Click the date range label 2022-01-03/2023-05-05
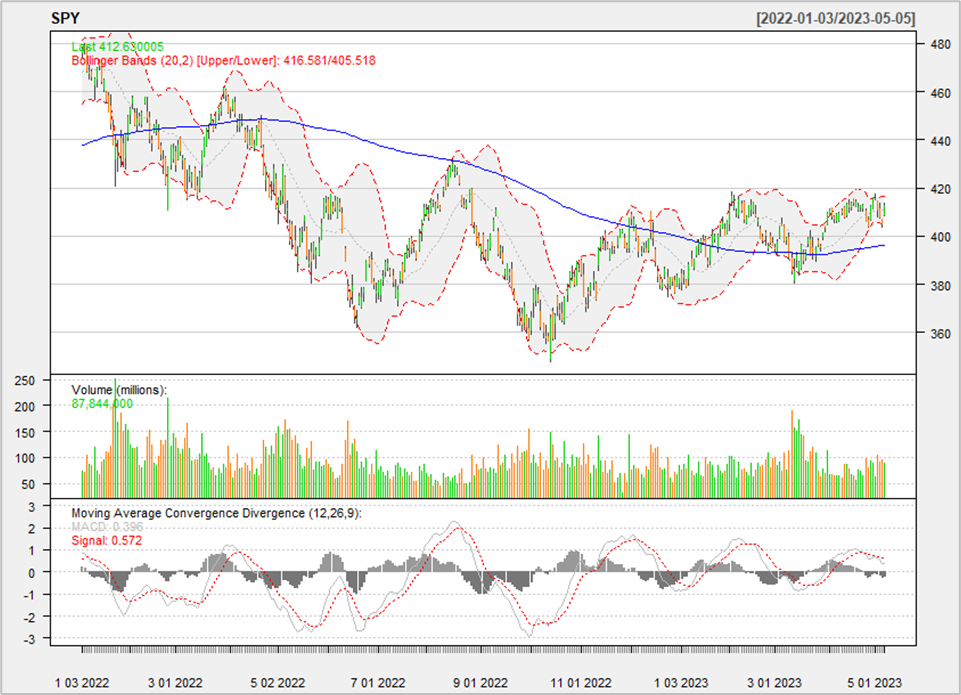This screenshot has height=695, width=961. coord(836,18)
